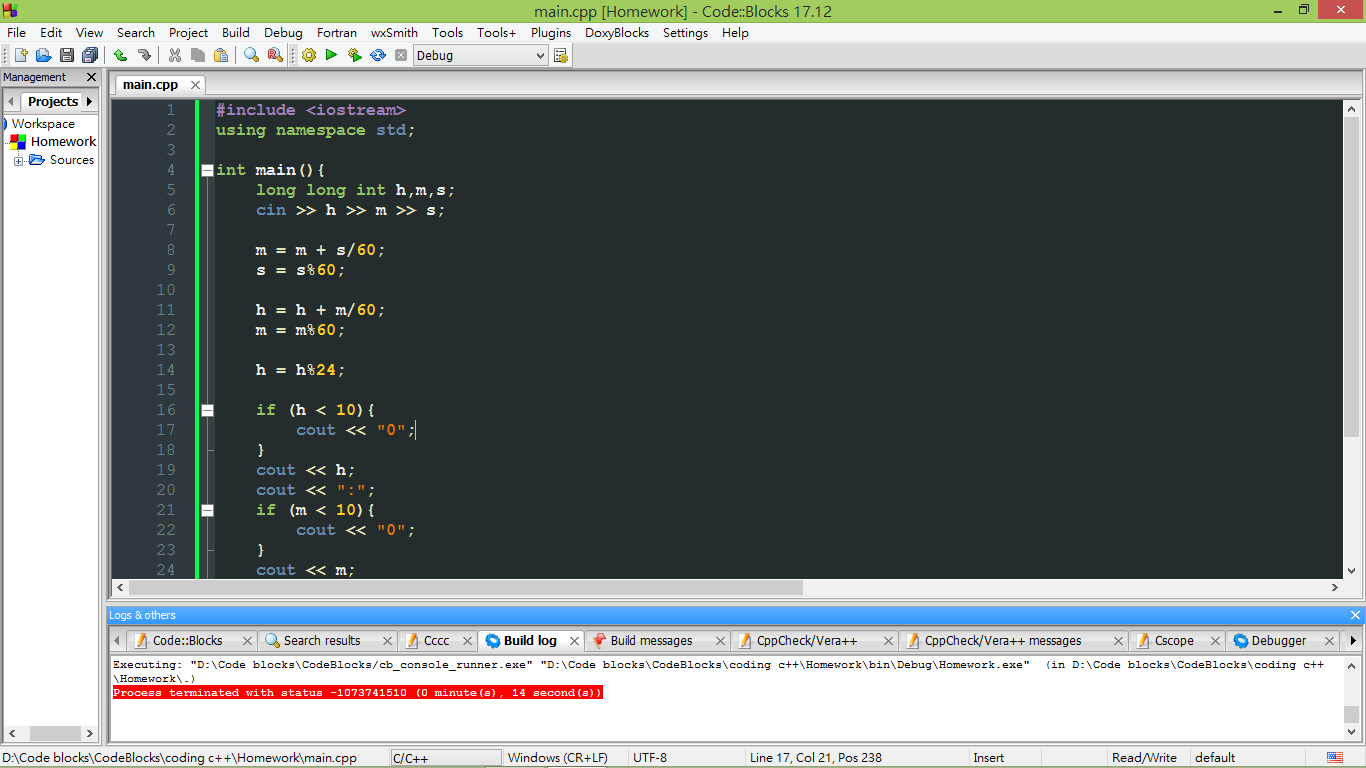Undo the last edit with toolbar arrow

click(x=121, y=55)
